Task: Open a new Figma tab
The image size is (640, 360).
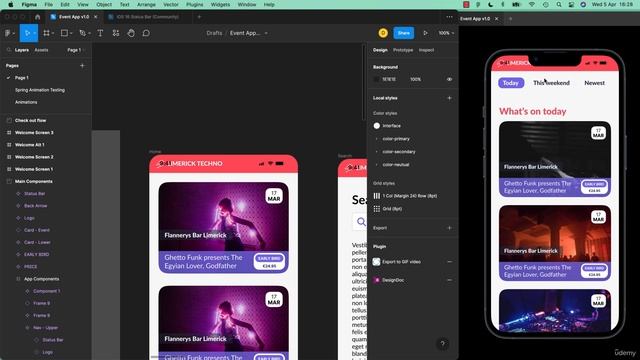Action: pyautogui.click(x=199, y=17)
